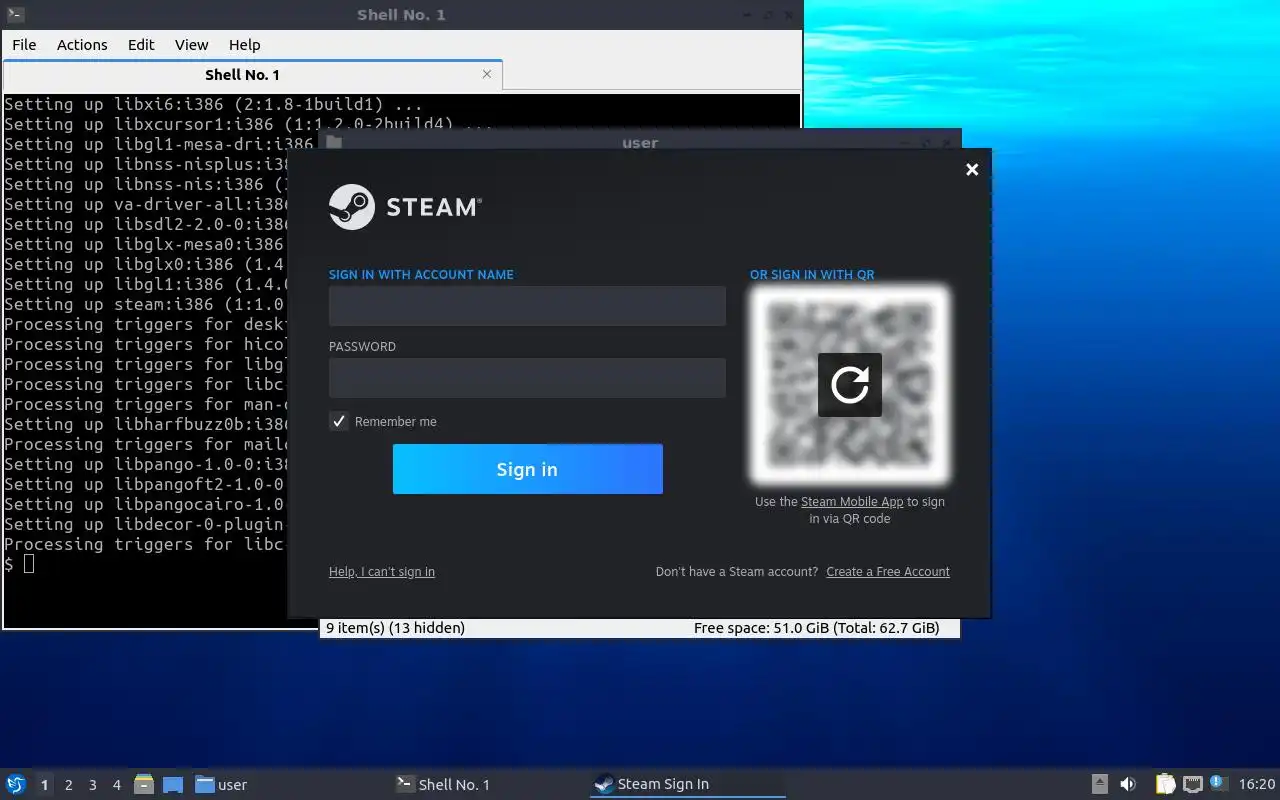Click the account name input field
The height and width of the screenshot is (800, 1280).
[527, 306]
